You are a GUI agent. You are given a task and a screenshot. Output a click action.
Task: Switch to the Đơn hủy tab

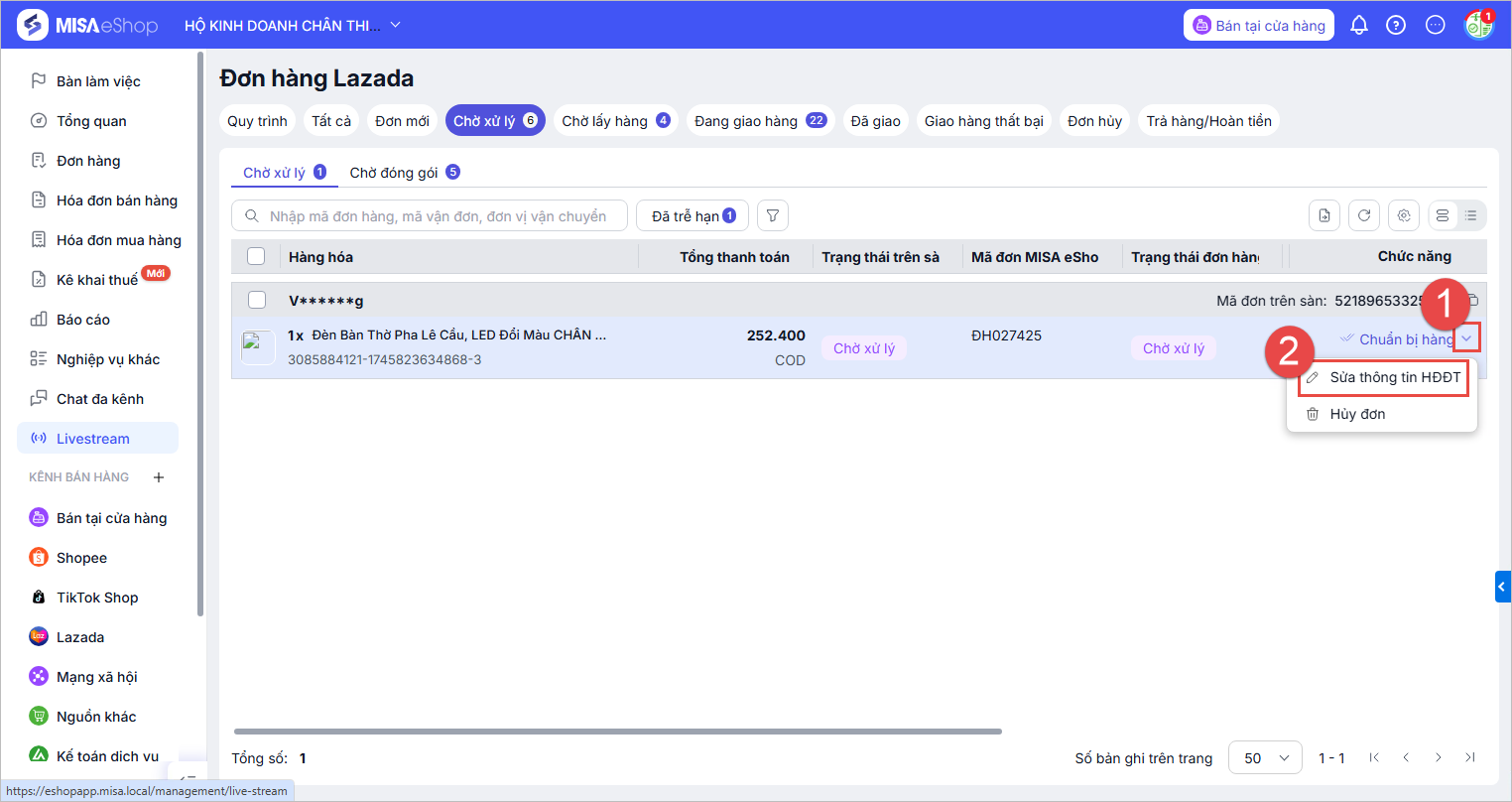pos(1095,121)
